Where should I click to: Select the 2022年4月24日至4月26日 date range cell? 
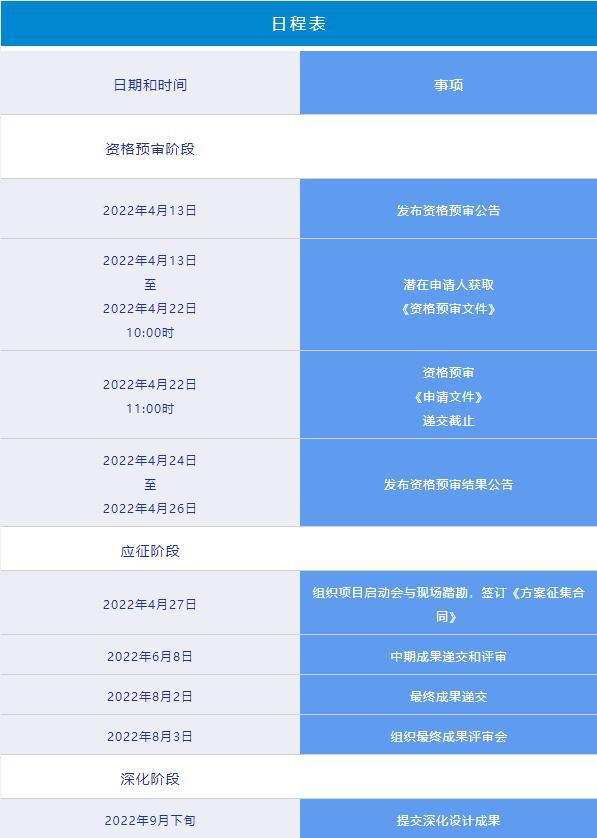click(x=150, y=483)
